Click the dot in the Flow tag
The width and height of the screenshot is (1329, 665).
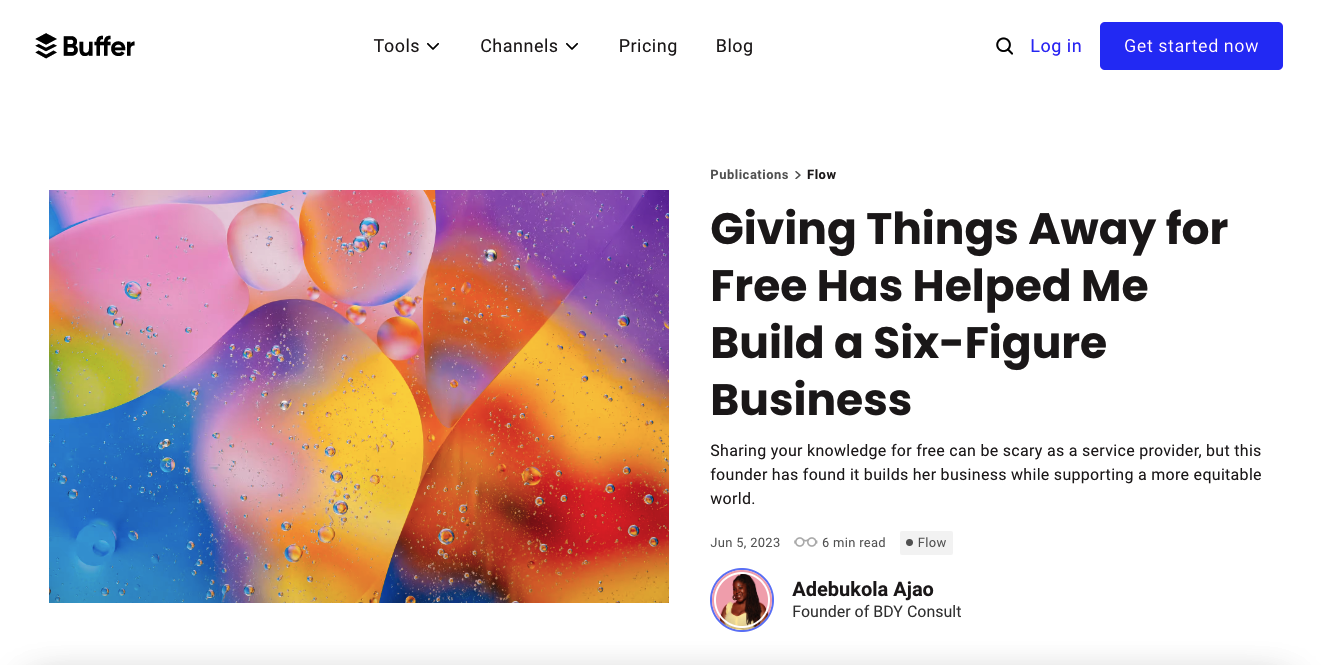click(909, 543)
